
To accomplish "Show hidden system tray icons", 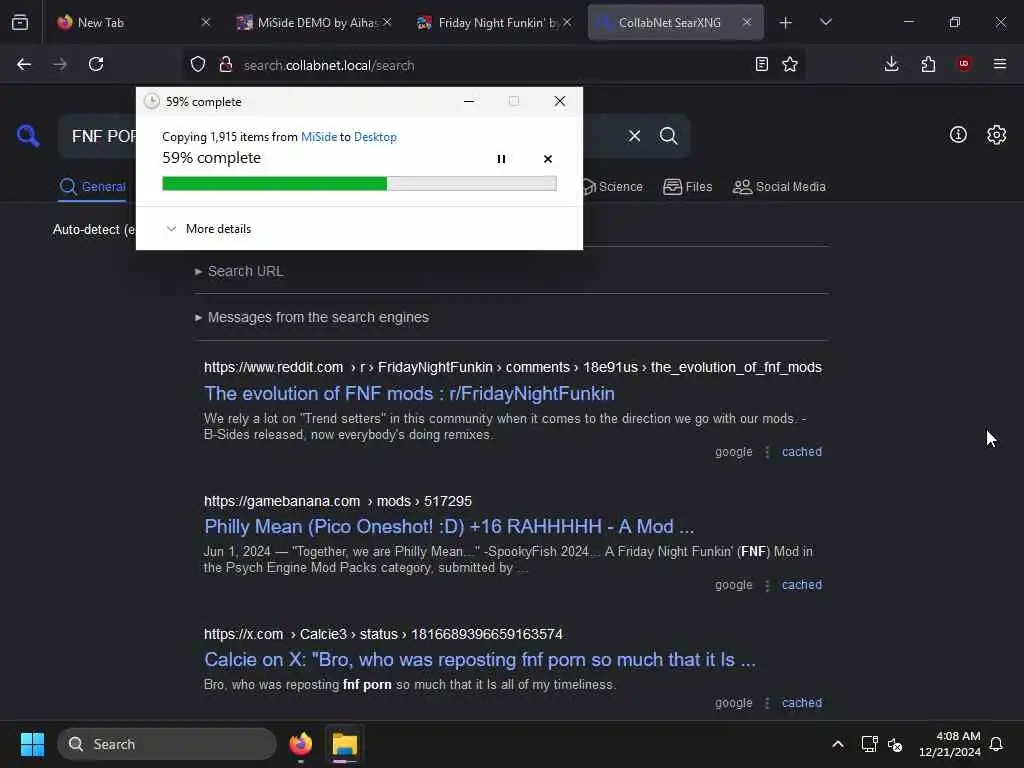I will tap(837, 744).
